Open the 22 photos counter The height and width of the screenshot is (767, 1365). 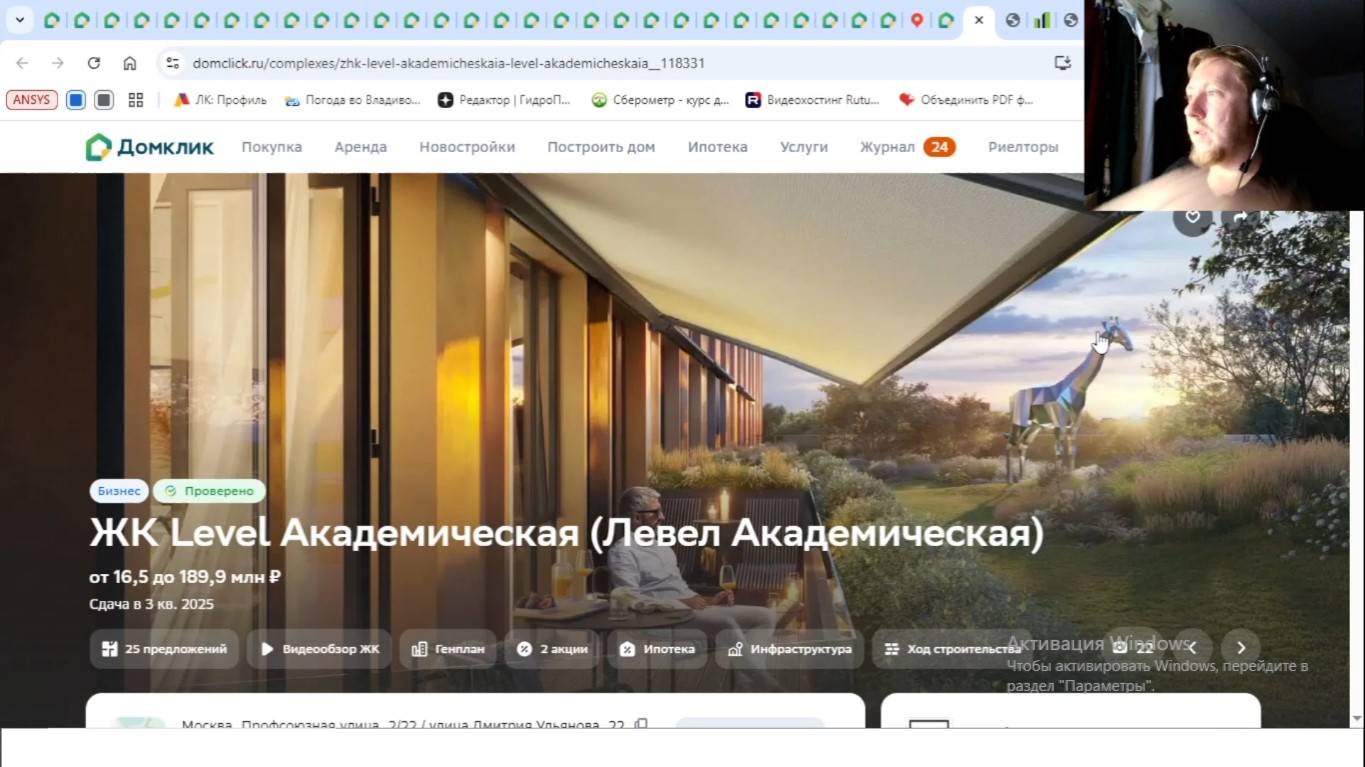point(1134,648)
